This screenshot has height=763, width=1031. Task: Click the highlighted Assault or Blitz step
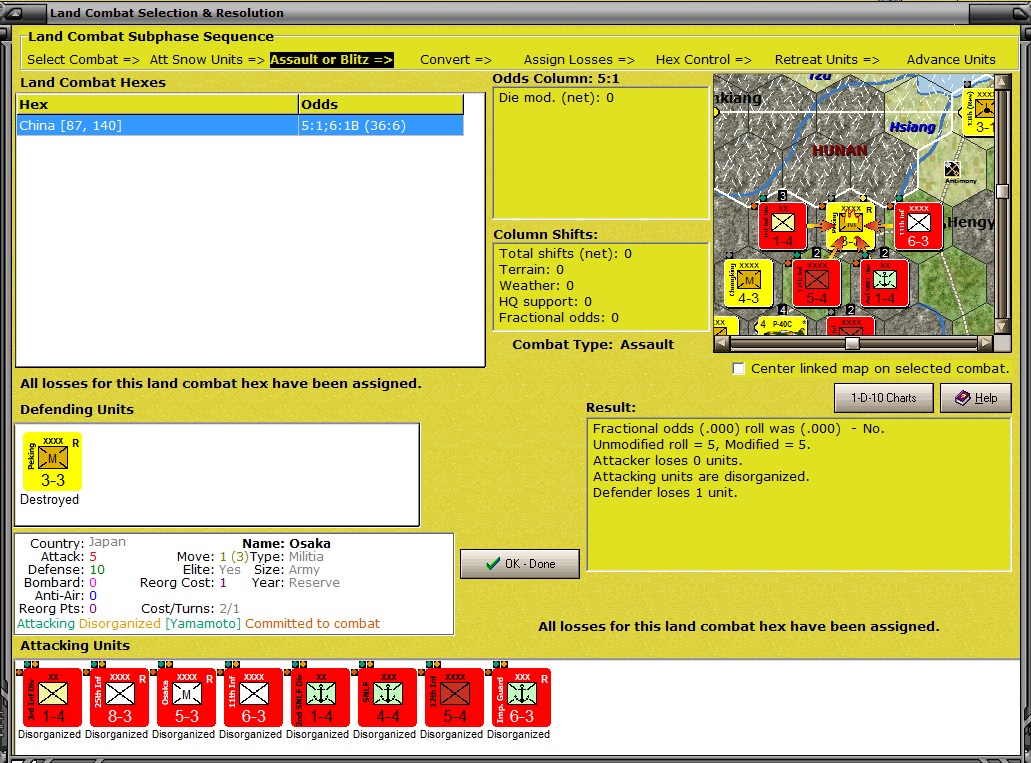(331, 60)
